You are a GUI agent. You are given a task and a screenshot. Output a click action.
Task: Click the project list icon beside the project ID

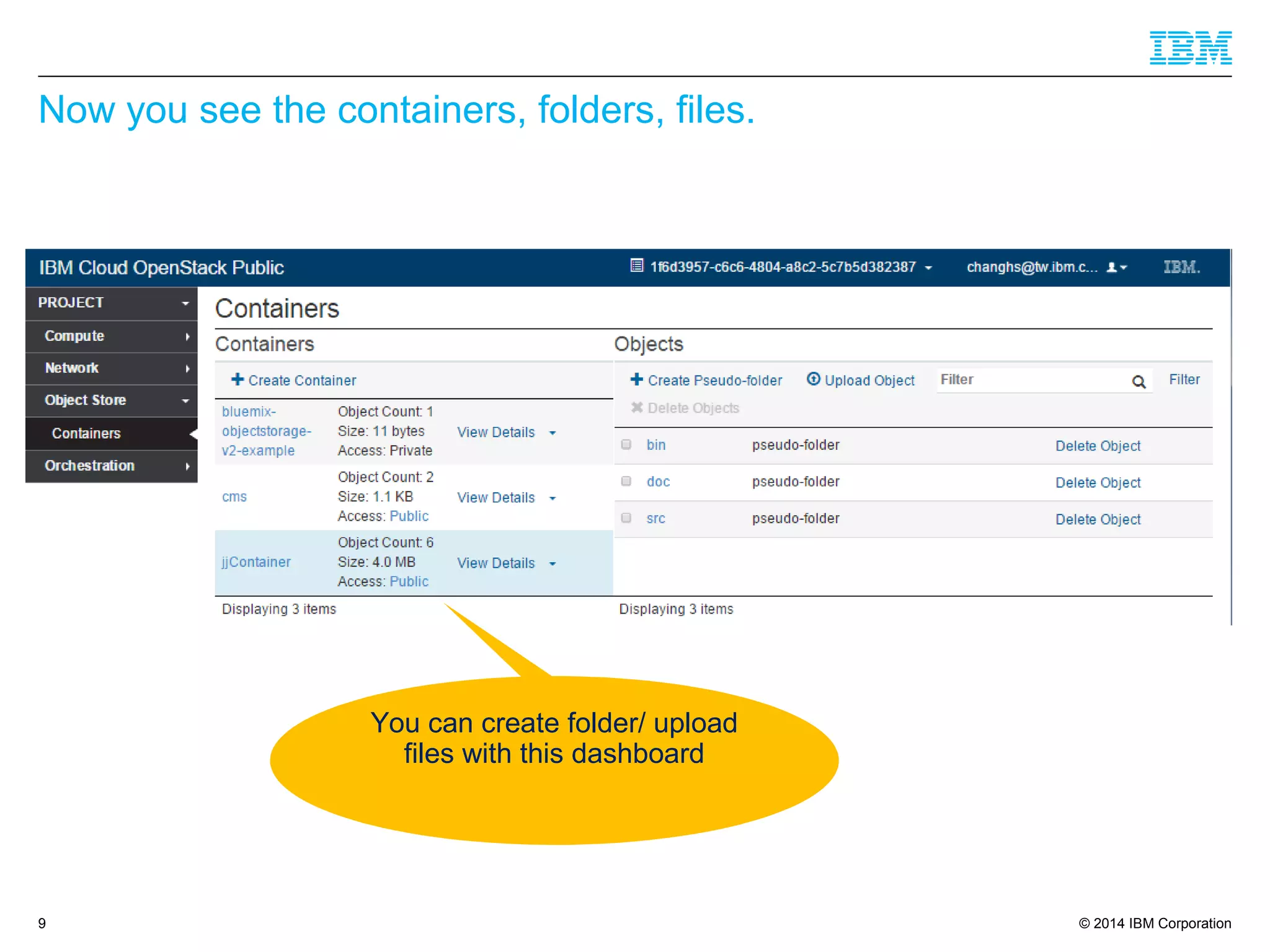[x=636, y=266]
